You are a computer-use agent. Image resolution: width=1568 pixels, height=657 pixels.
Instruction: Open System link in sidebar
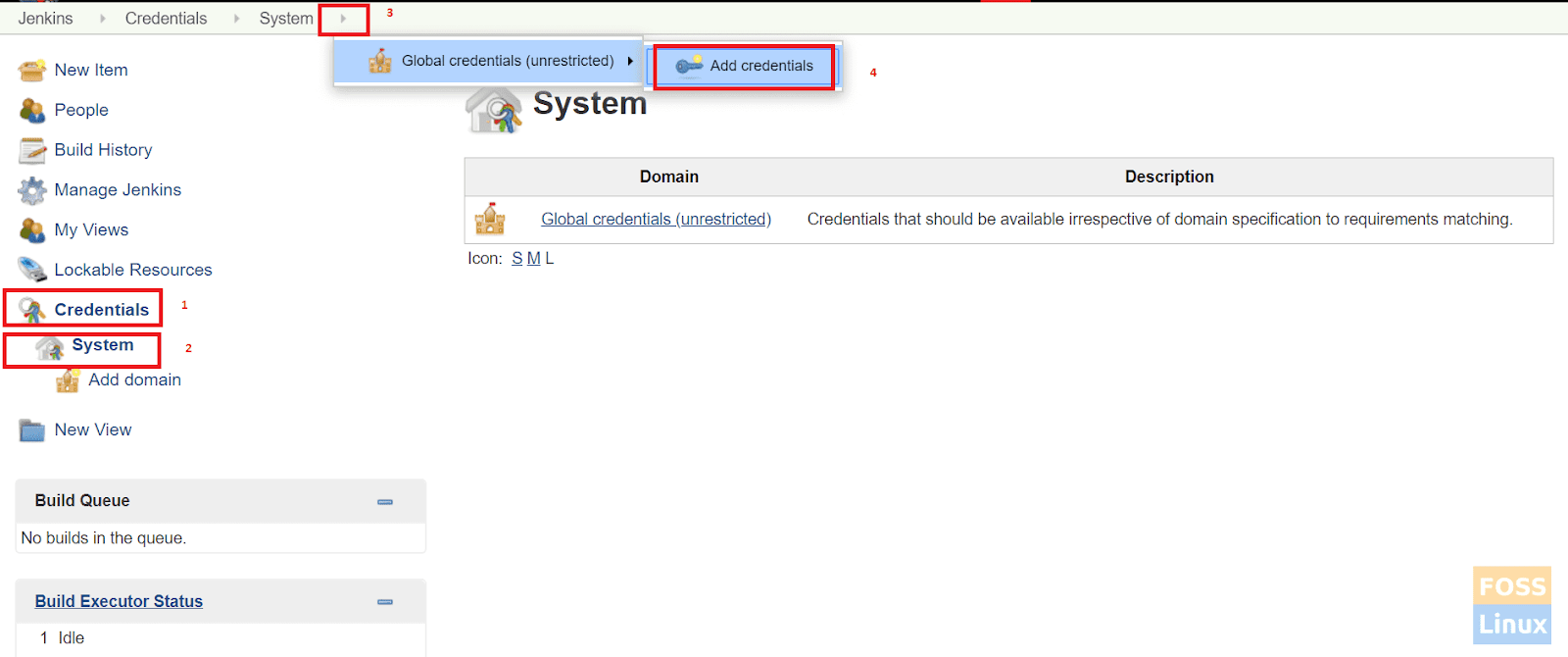coord(103,345)
